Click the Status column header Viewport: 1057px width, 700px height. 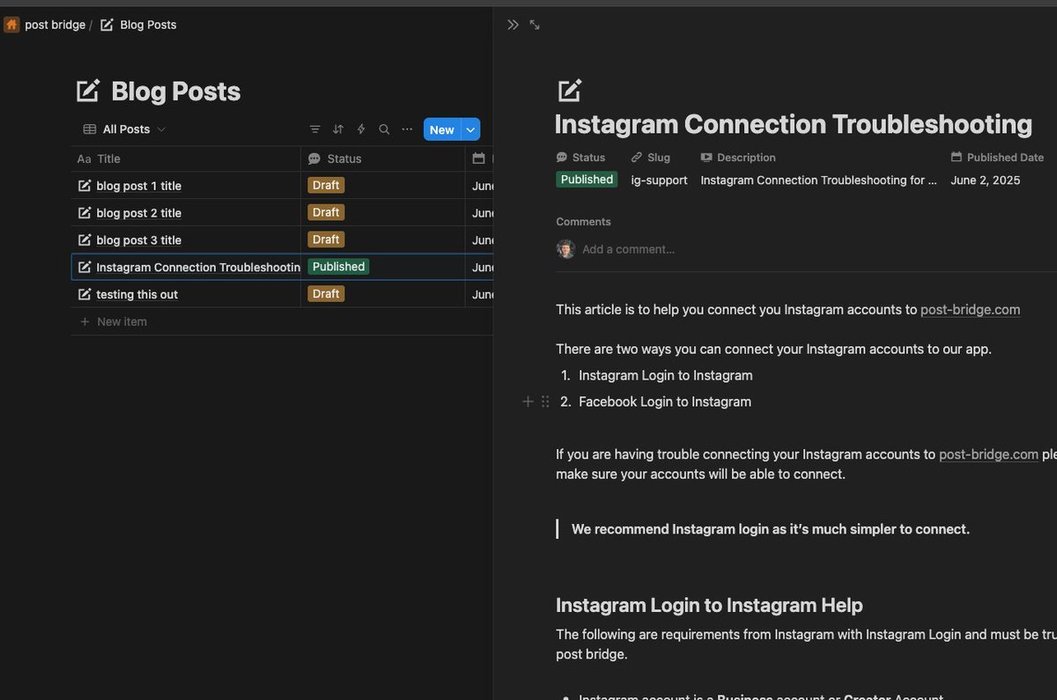click(x=343, y=159)
